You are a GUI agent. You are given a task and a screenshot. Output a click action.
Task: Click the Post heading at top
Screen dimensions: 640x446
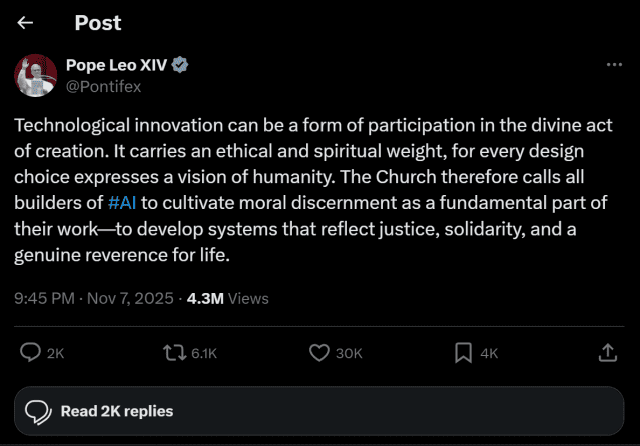[98, 23]
